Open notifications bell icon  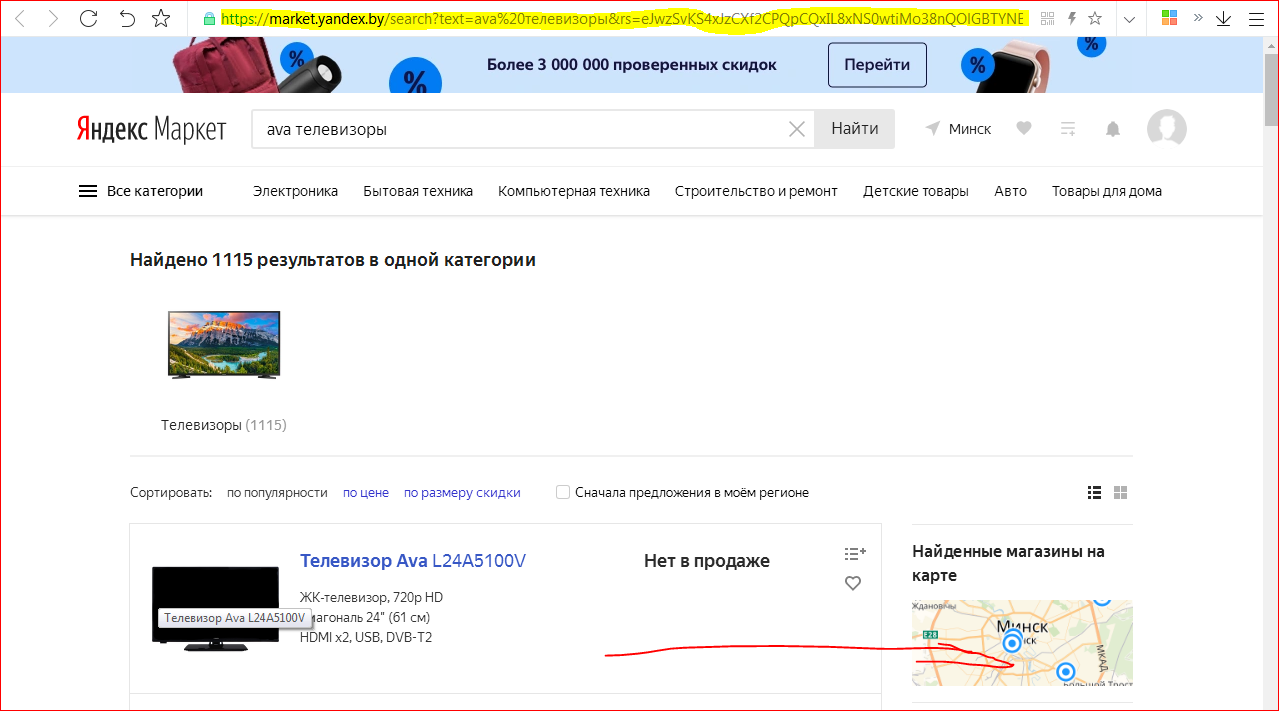tap(1112, 129)
